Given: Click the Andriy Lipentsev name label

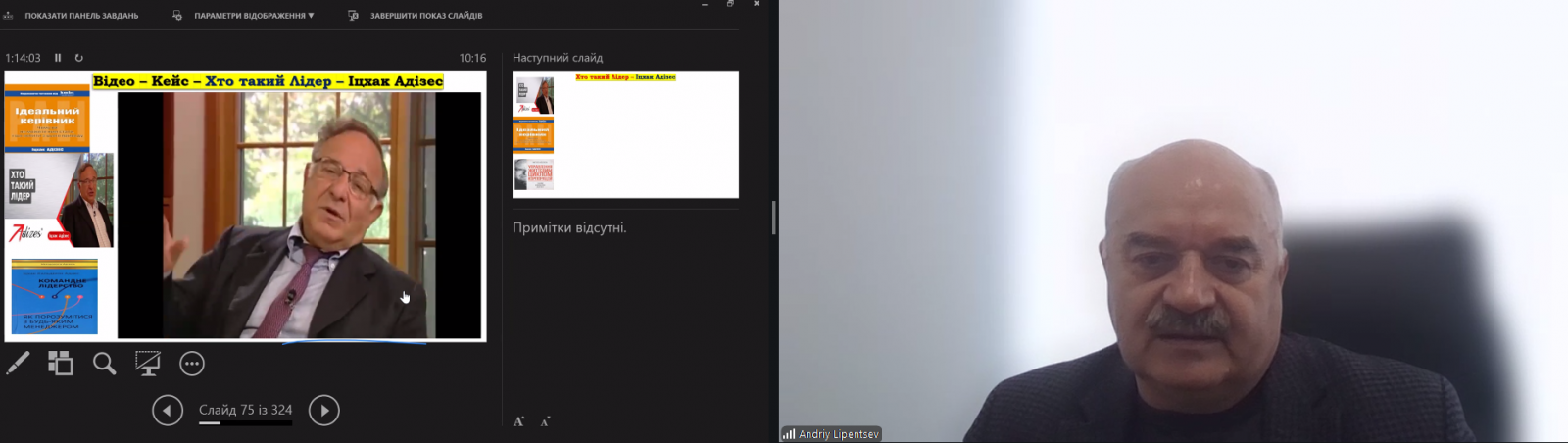Looking at the screenshot, I should [839, 434].
